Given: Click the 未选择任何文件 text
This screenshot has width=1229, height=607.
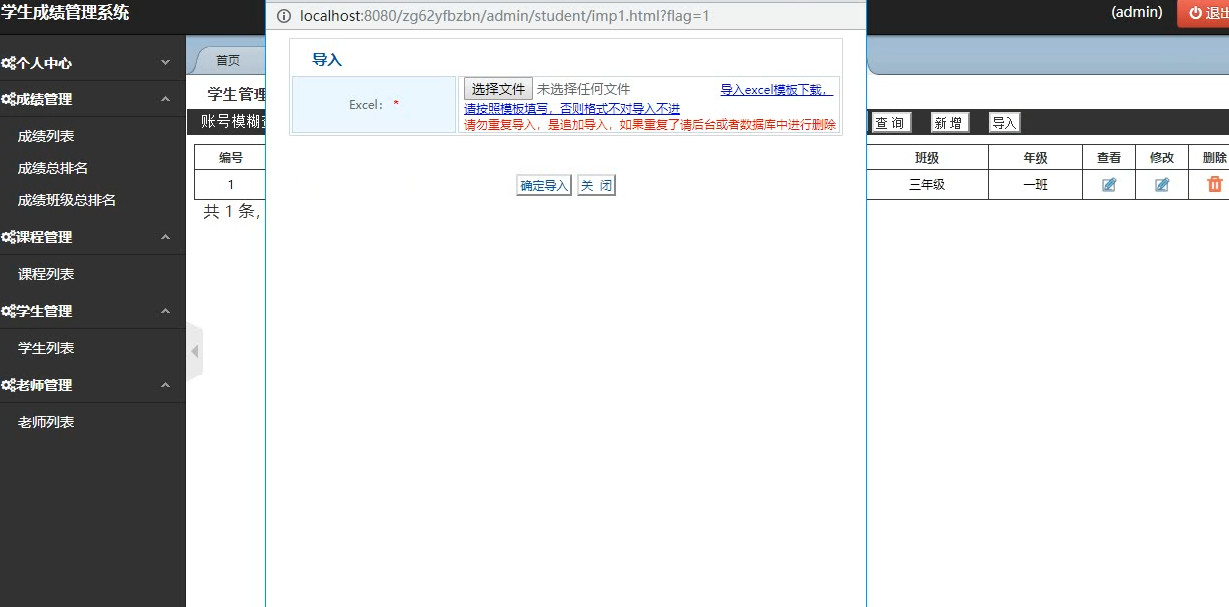Looking at the screenshot, I should [584, 89].
